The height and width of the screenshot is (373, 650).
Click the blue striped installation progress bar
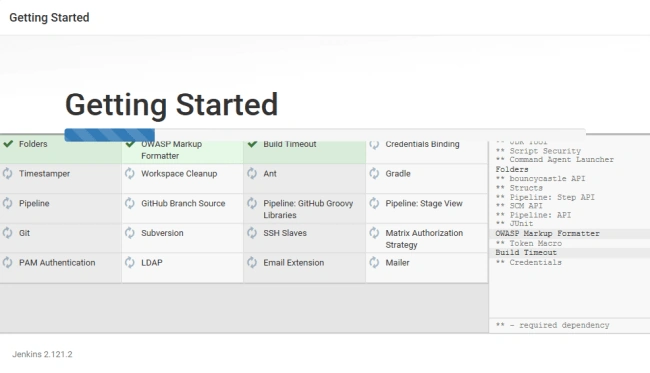(x=109, y=135)
